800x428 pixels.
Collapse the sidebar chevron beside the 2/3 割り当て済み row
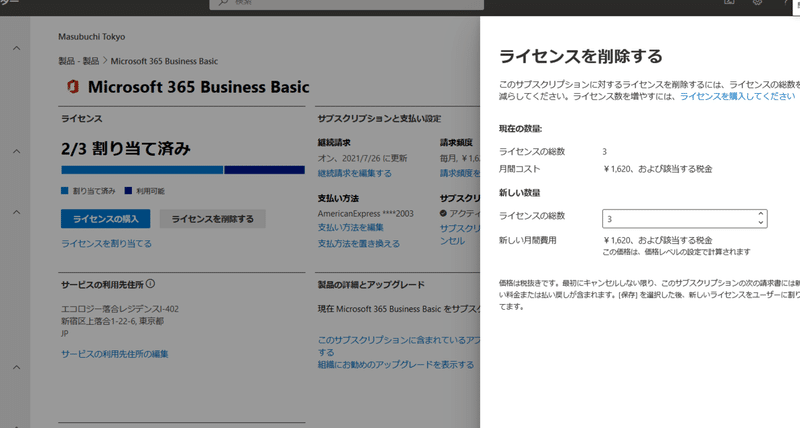(16, 152)
